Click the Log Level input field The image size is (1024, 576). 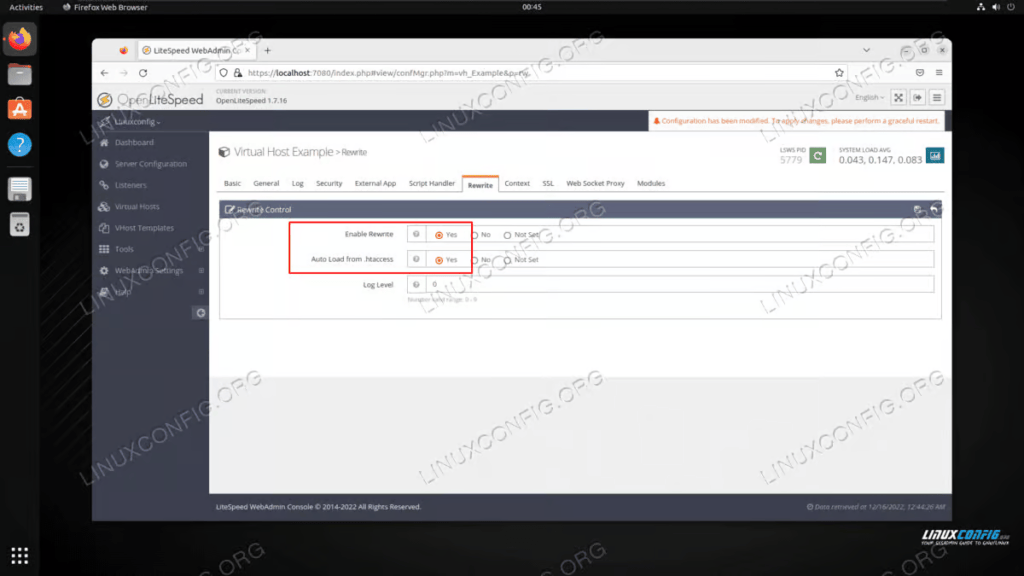(680, 285)
